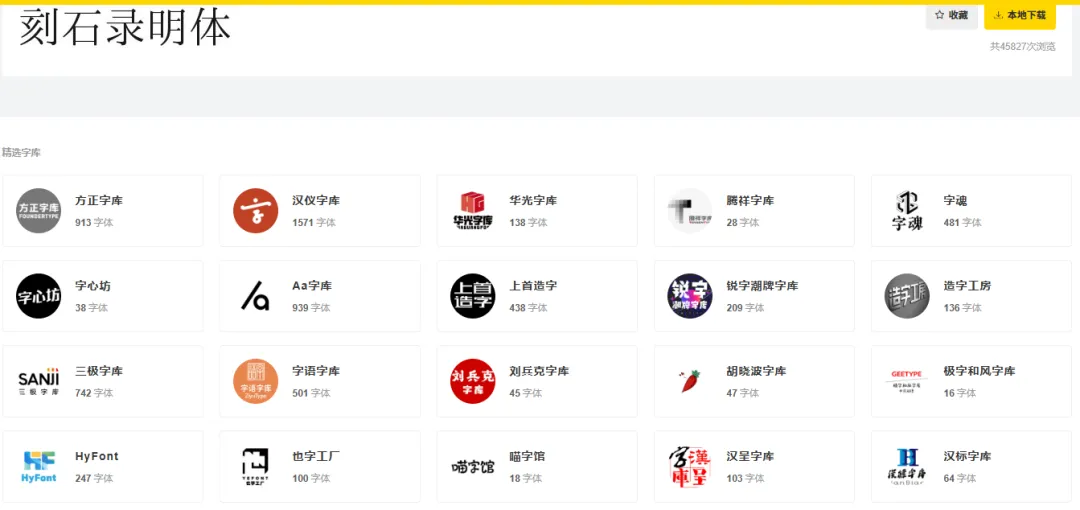Select the 939 字体 count

tap(311, 308)
